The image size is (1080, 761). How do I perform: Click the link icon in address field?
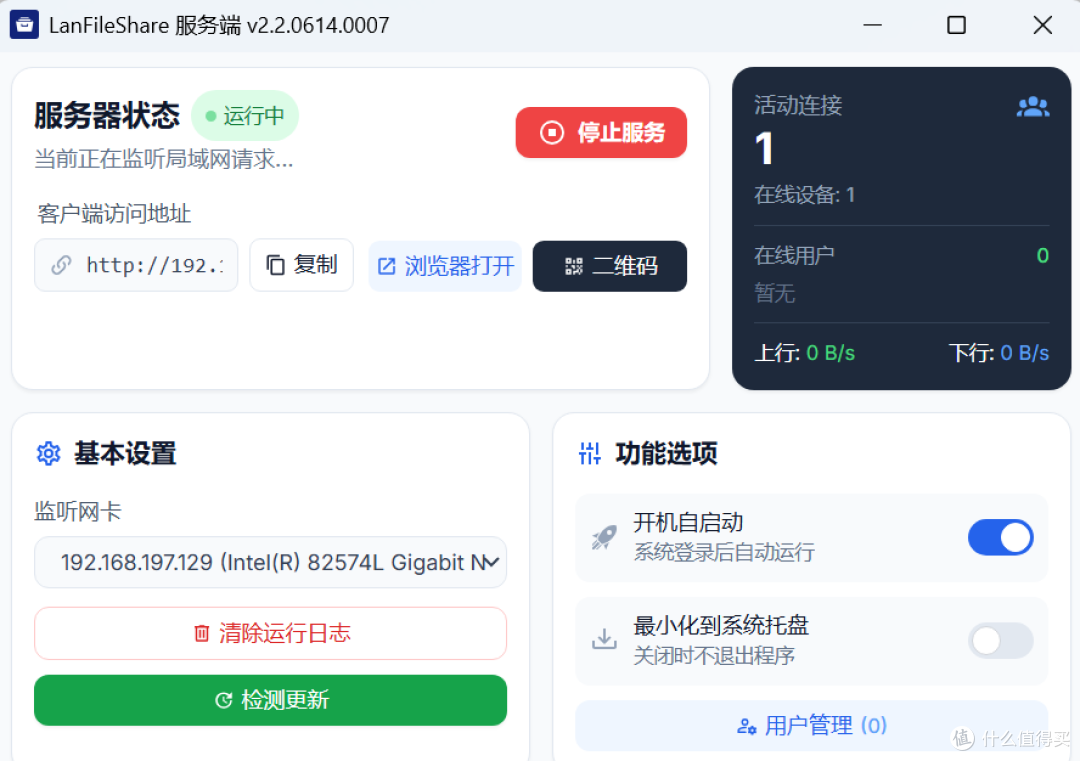(61, 265)
